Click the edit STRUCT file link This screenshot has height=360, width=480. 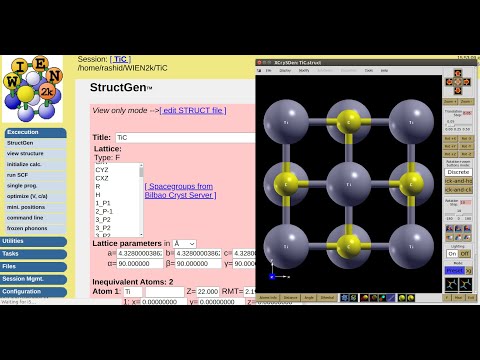point(193,110)
